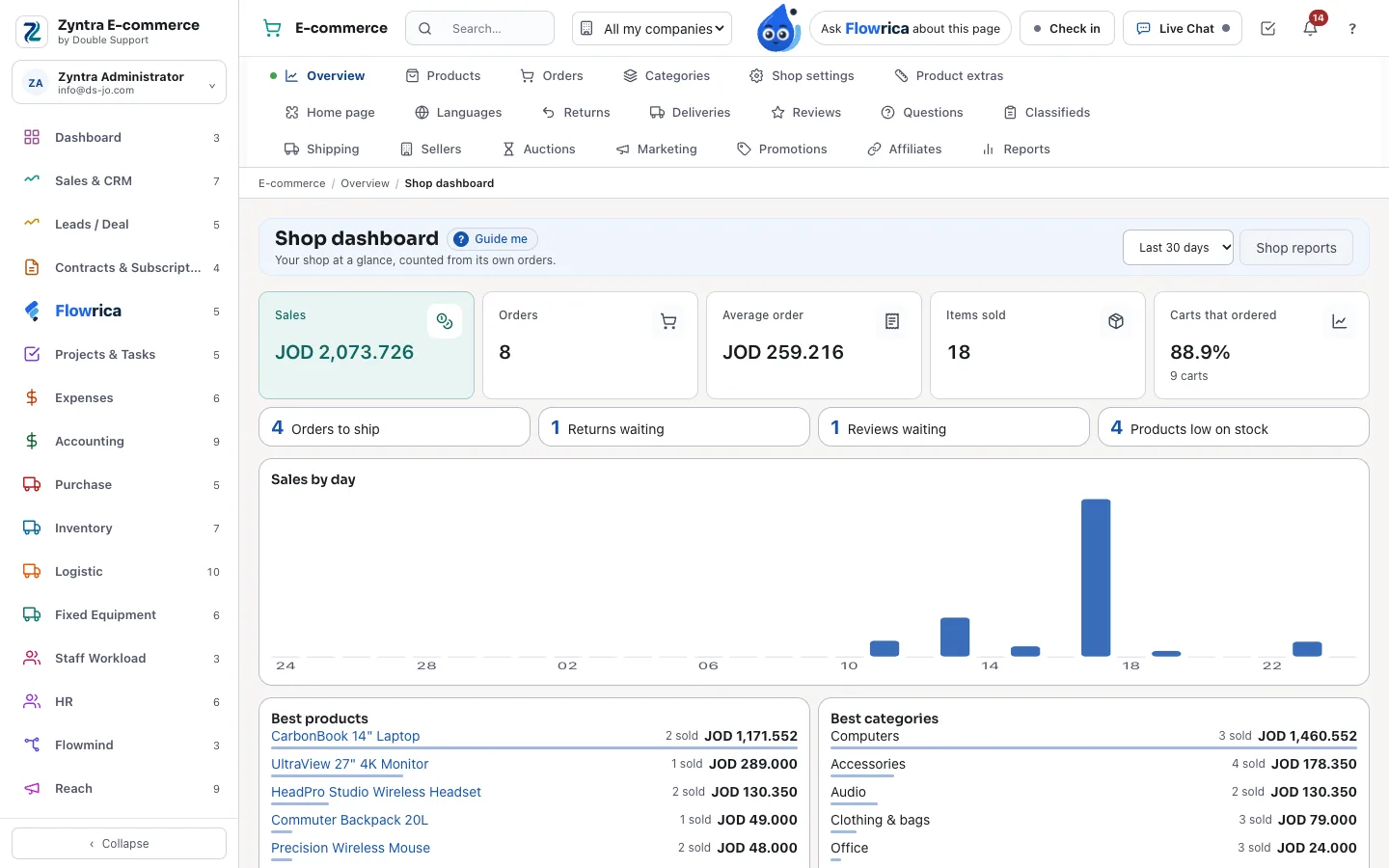This screenshot has height=868, width=1389.
Task: Open Expenses module in sidebar
Action: click(x=120, y=398)
